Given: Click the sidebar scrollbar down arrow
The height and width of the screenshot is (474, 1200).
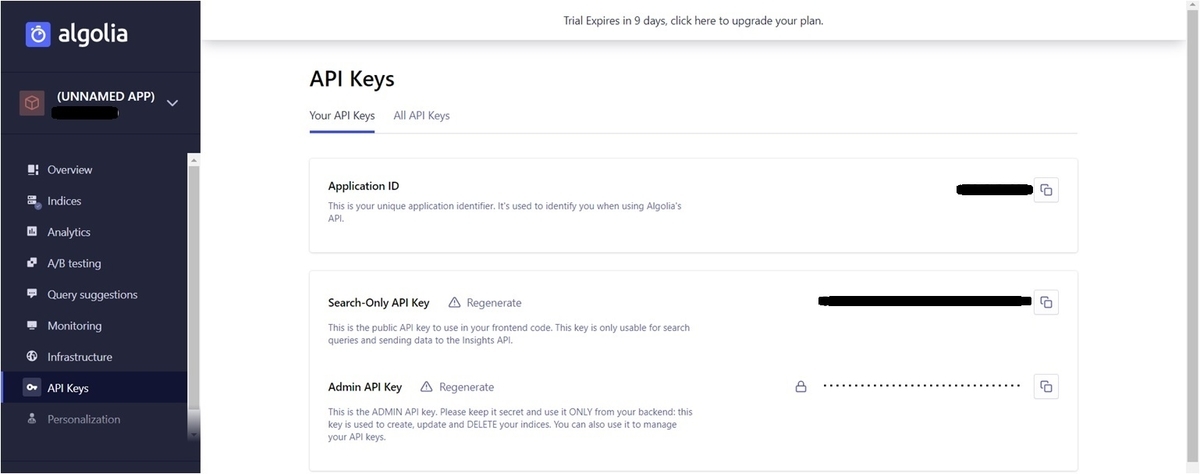Looking at the screenshot, I should 194,435.
